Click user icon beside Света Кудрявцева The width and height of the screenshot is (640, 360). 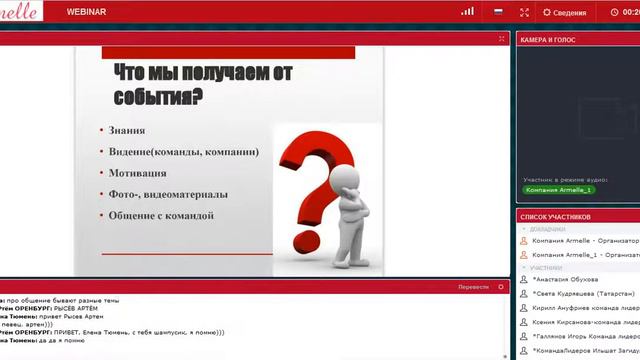[x=524, y=294]
